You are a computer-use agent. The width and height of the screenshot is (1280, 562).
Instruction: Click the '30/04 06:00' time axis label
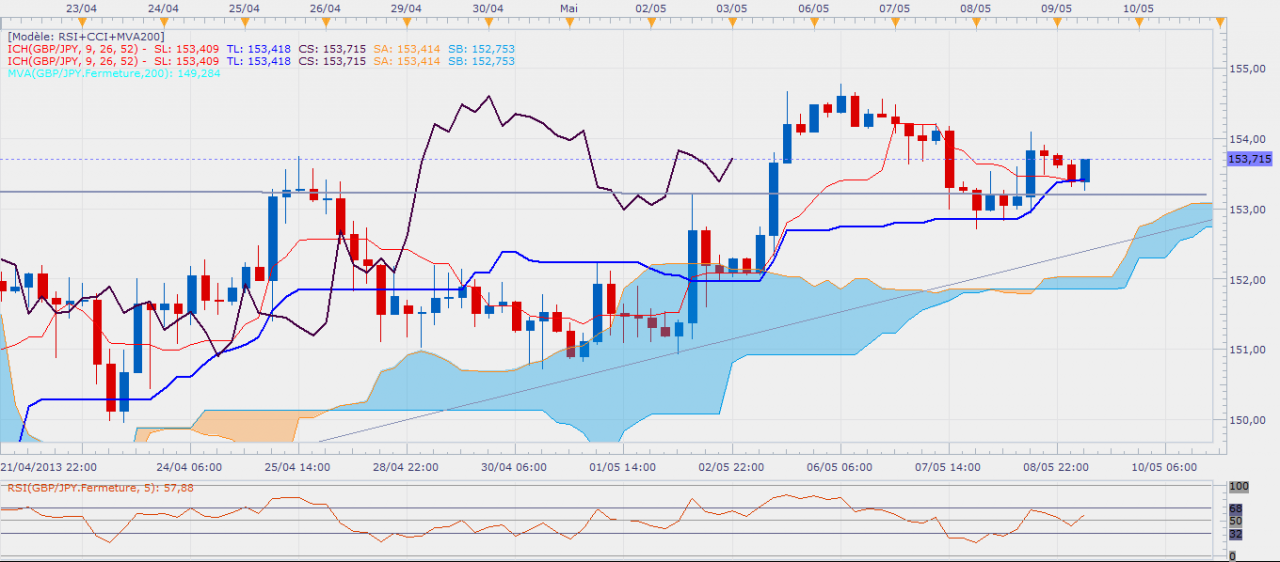click(514, 466)
